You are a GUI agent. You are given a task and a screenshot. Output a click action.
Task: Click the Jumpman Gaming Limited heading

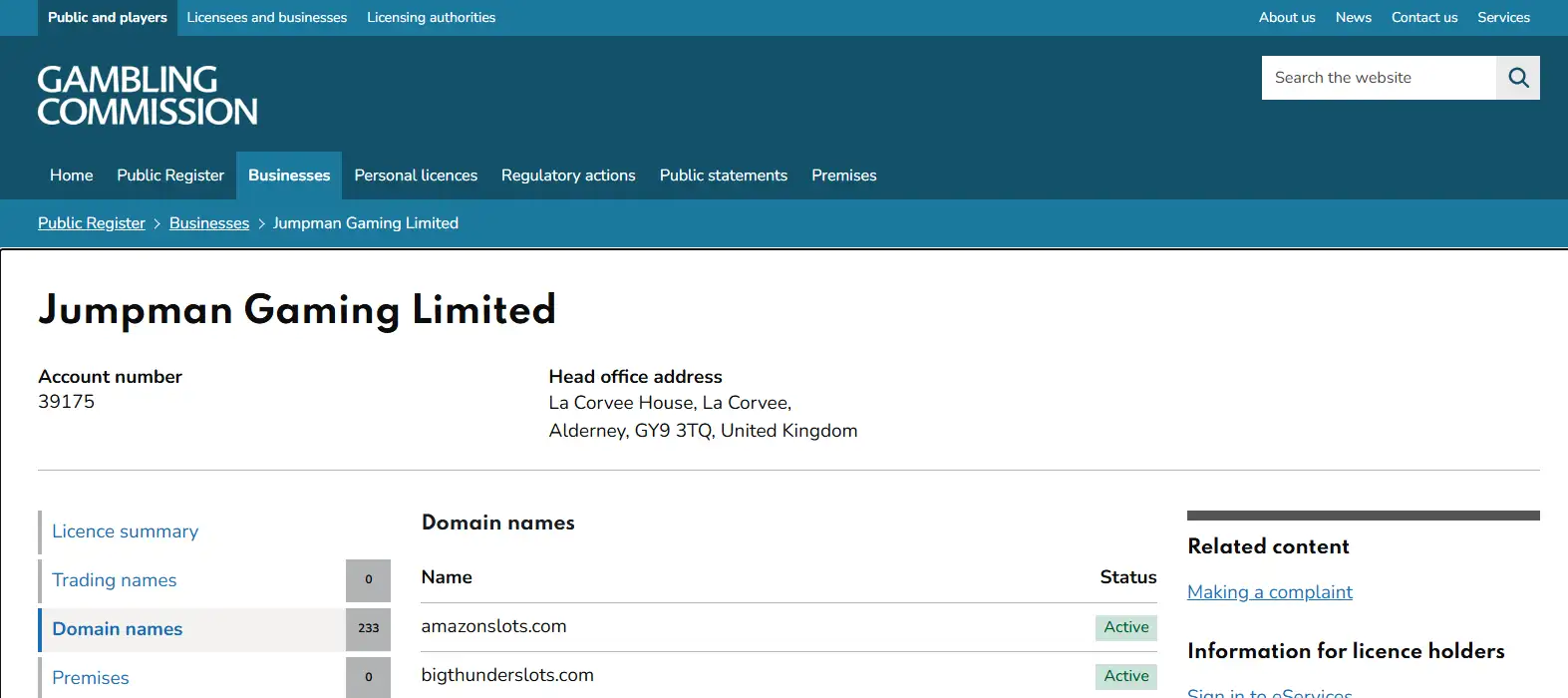[x=297, y=310]
